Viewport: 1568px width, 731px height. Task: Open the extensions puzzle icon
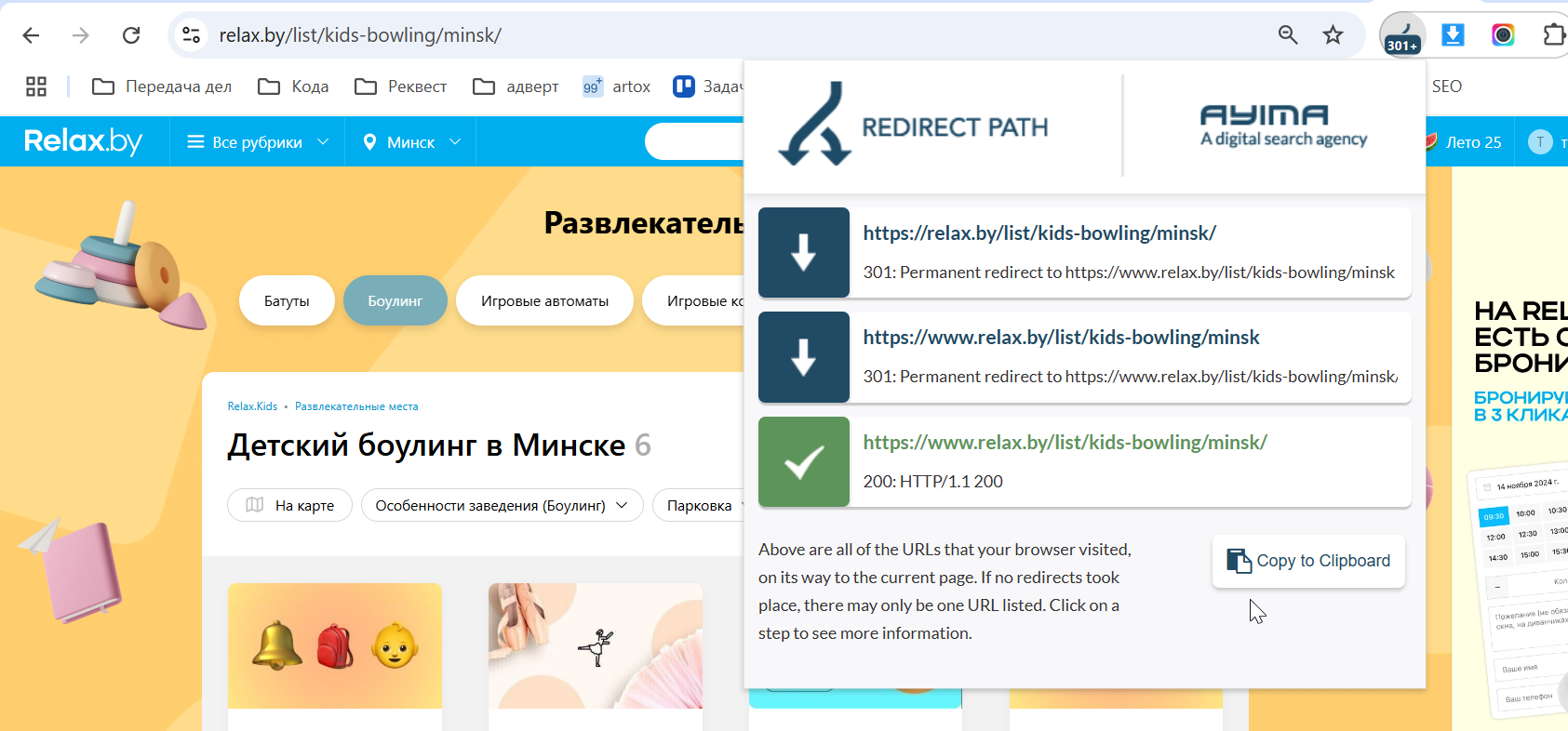click(1553, 35)
